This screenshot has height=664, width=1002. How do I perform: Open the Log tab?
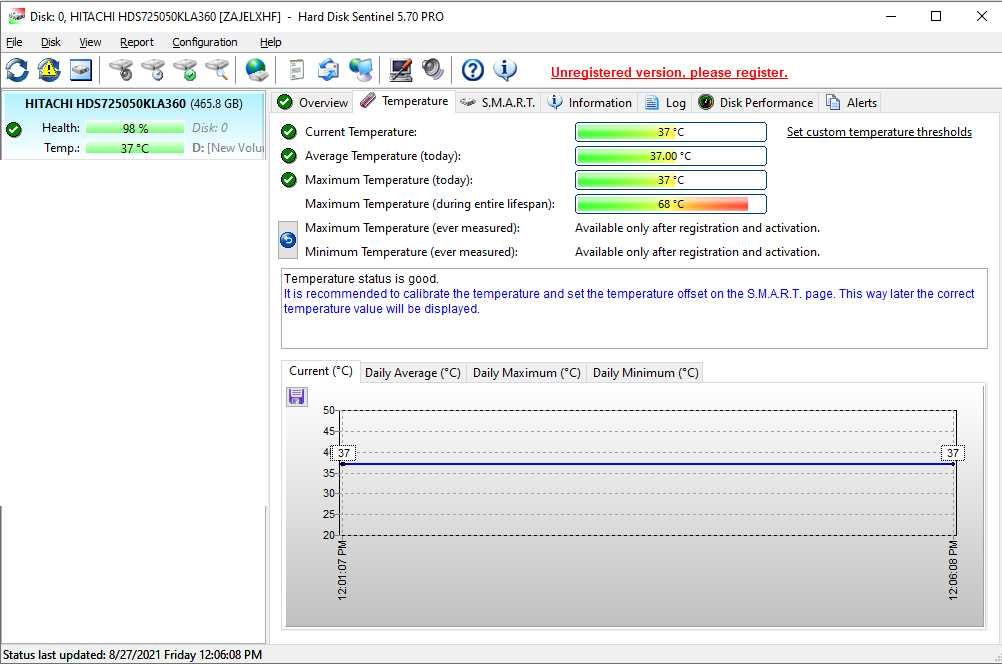click(x=665, y=103)
